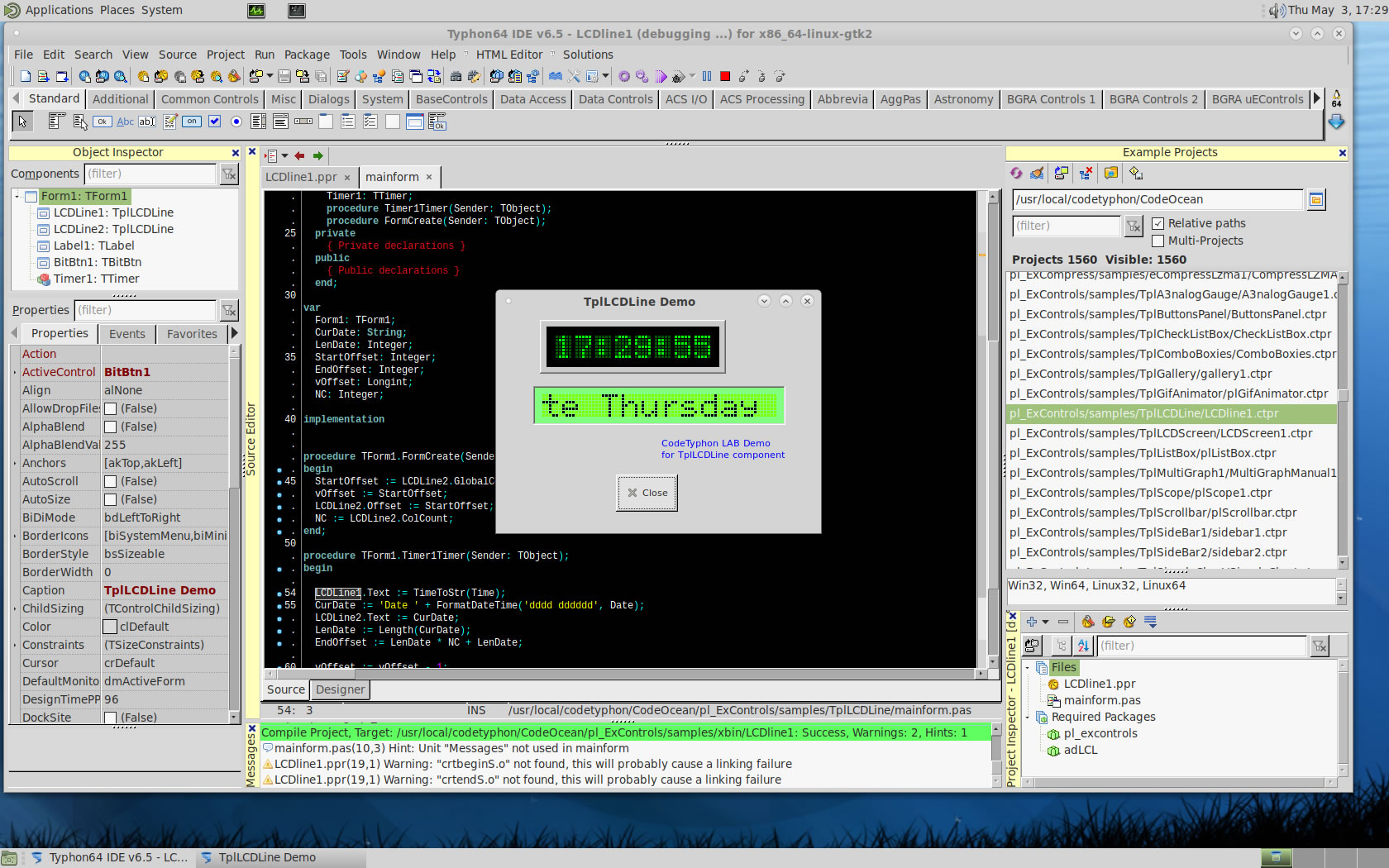Select the TCheckBox component in Standard palette
Screen dimensions: 1389x868
(x=214, y=122)
